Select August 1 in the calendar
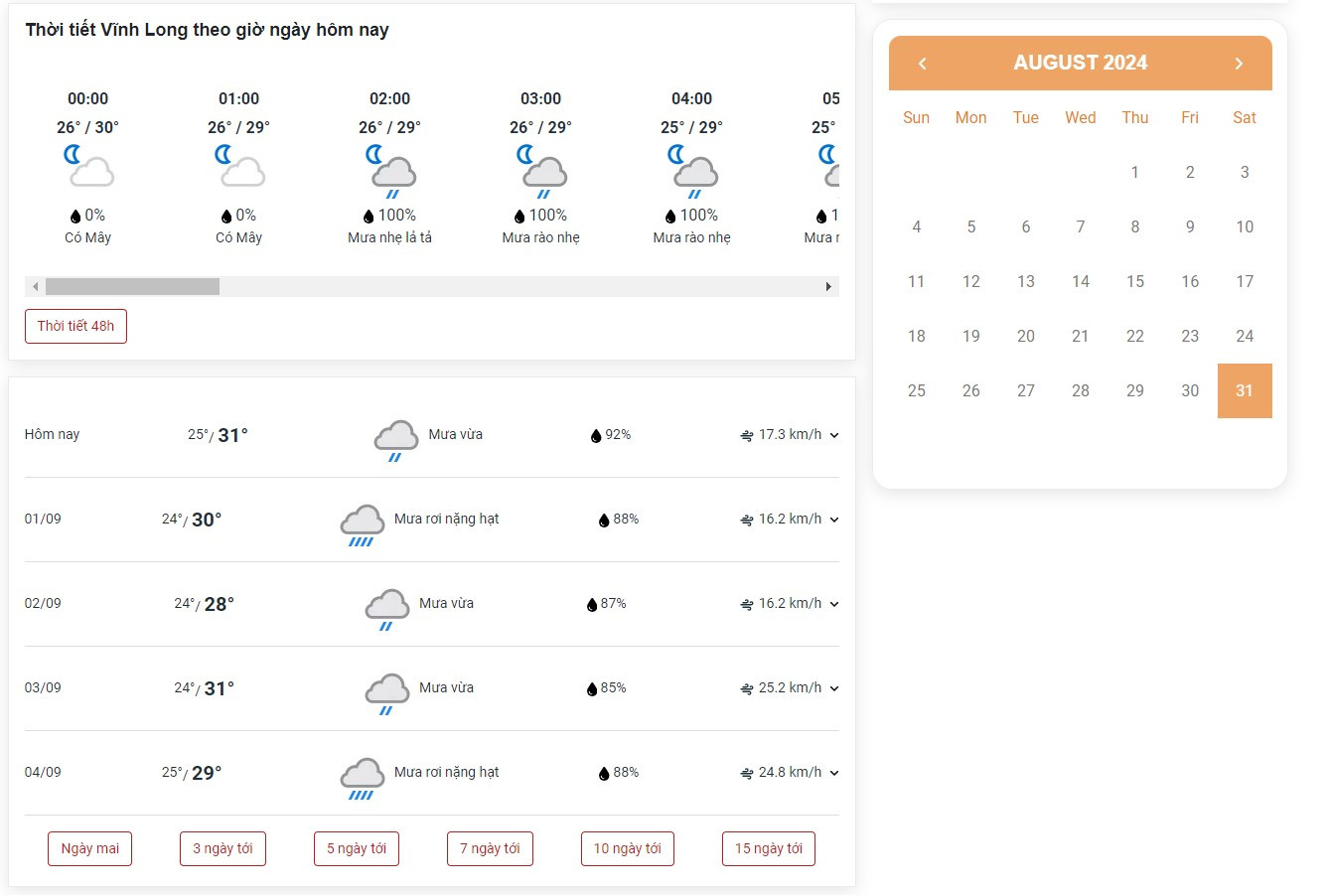 [x=1135, y=172]
